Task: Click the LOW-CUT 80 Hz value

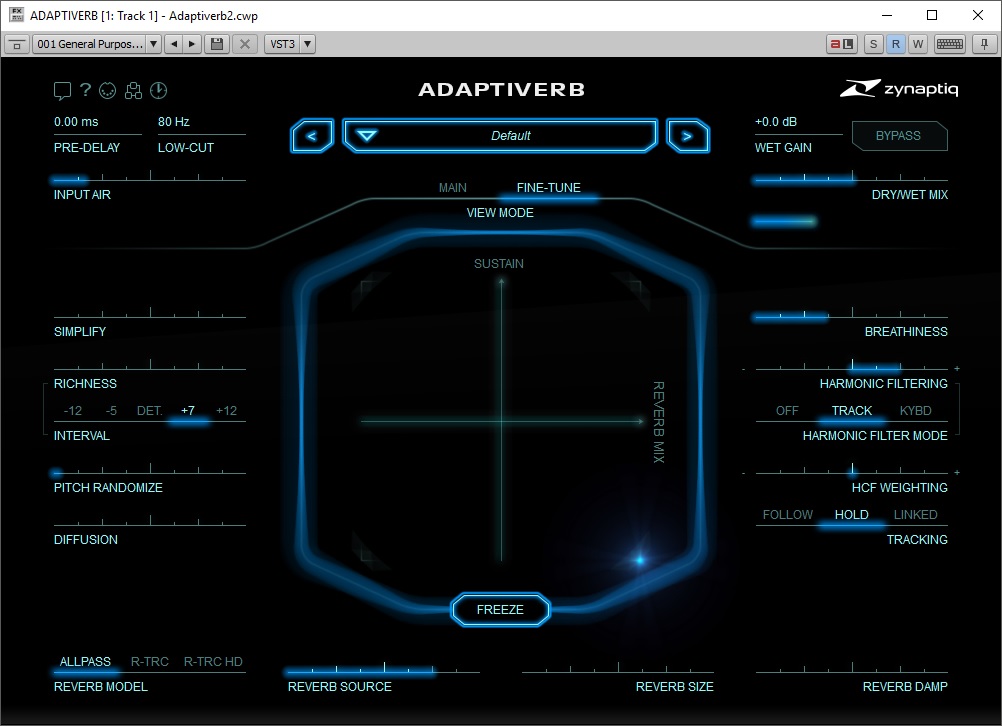Action: tap(174, 122)
